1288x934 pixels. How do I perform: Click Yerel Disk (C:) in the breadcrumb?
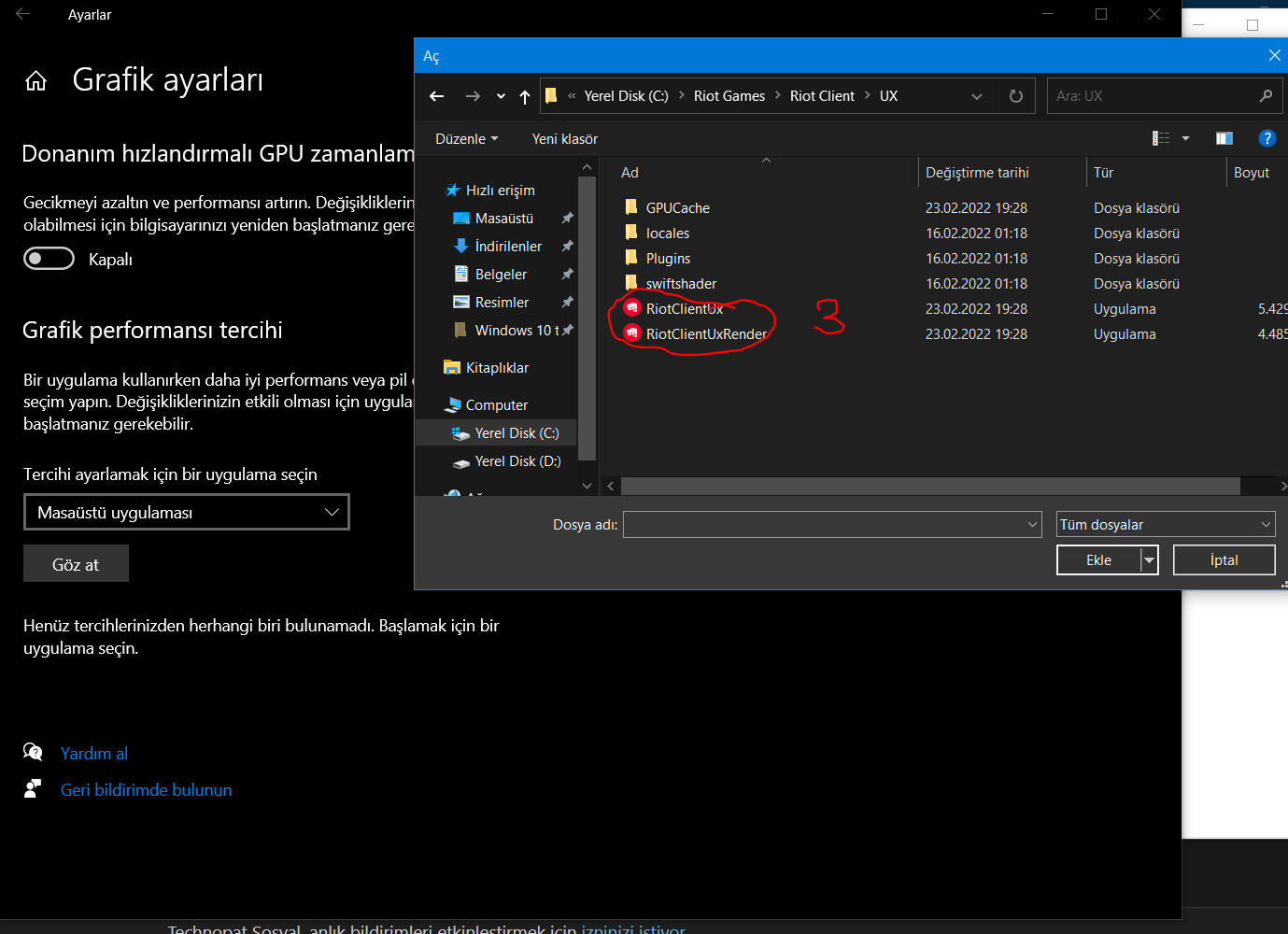click(x=626, y=96)
